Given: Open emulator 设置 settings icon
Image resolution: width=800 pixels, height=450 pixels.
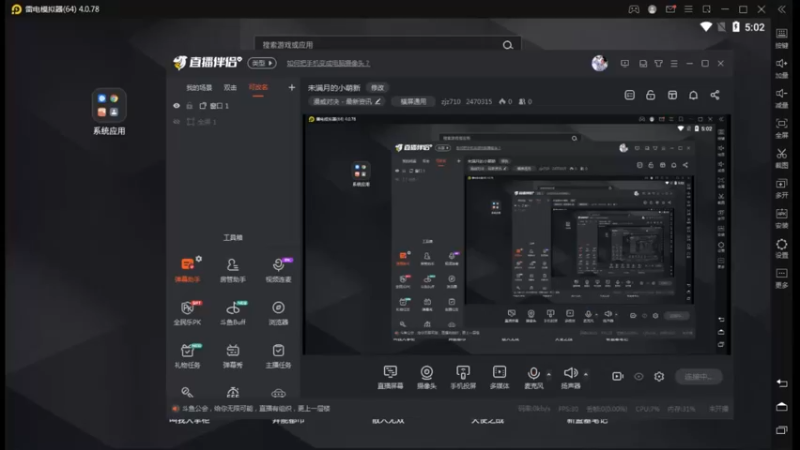Looking at the screenshot, I should point(782,244).
